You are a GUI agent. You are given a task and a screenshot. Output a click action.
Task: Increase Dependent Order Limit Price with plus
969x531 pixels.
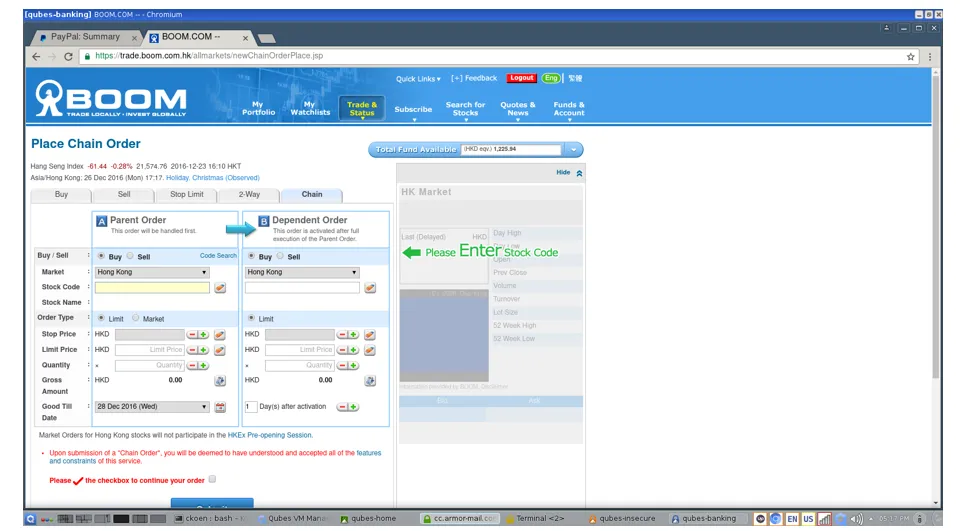(x=353, y=350)
